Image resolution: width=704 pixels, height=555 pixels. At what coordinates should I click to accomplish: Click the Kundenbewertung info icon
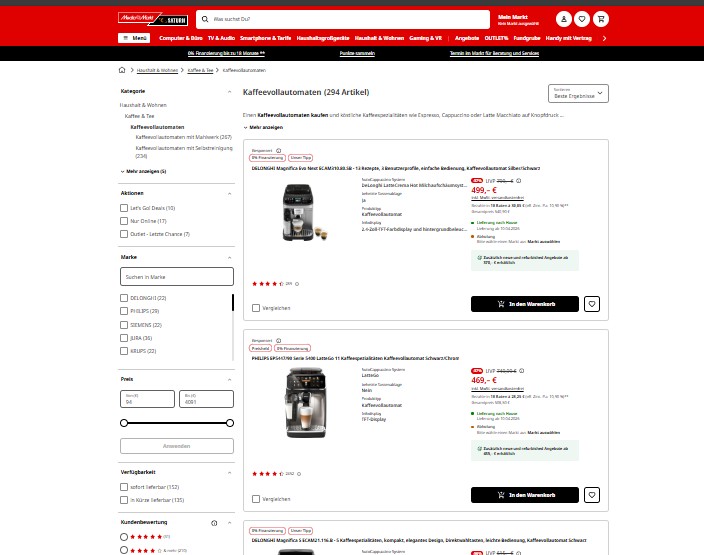tap(214, 523)
